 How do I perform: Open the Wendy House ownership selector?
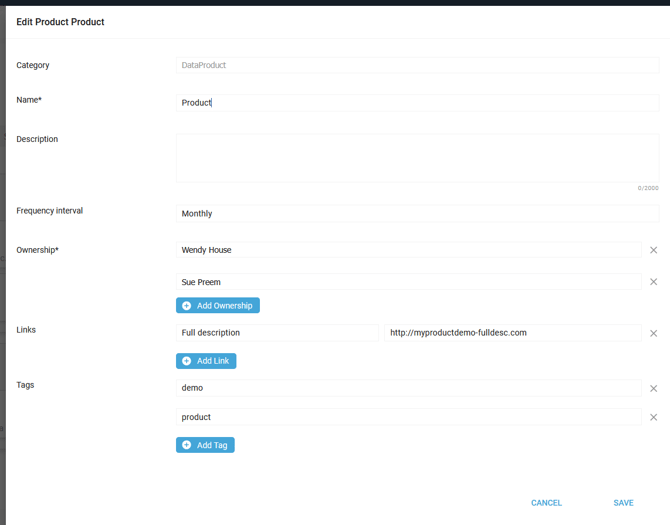coord(408,250)
